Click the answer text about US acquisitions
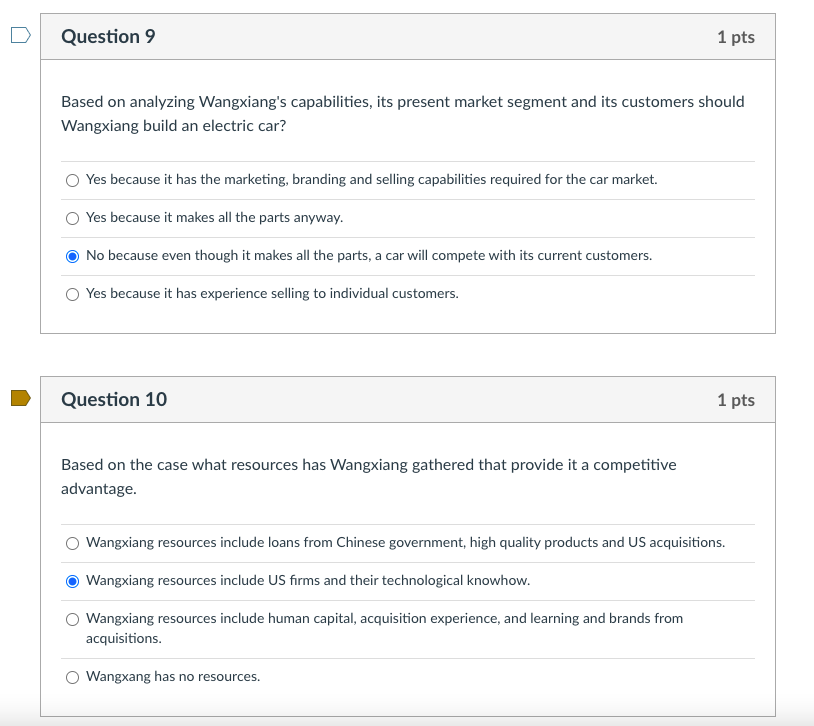 point(405,543)
